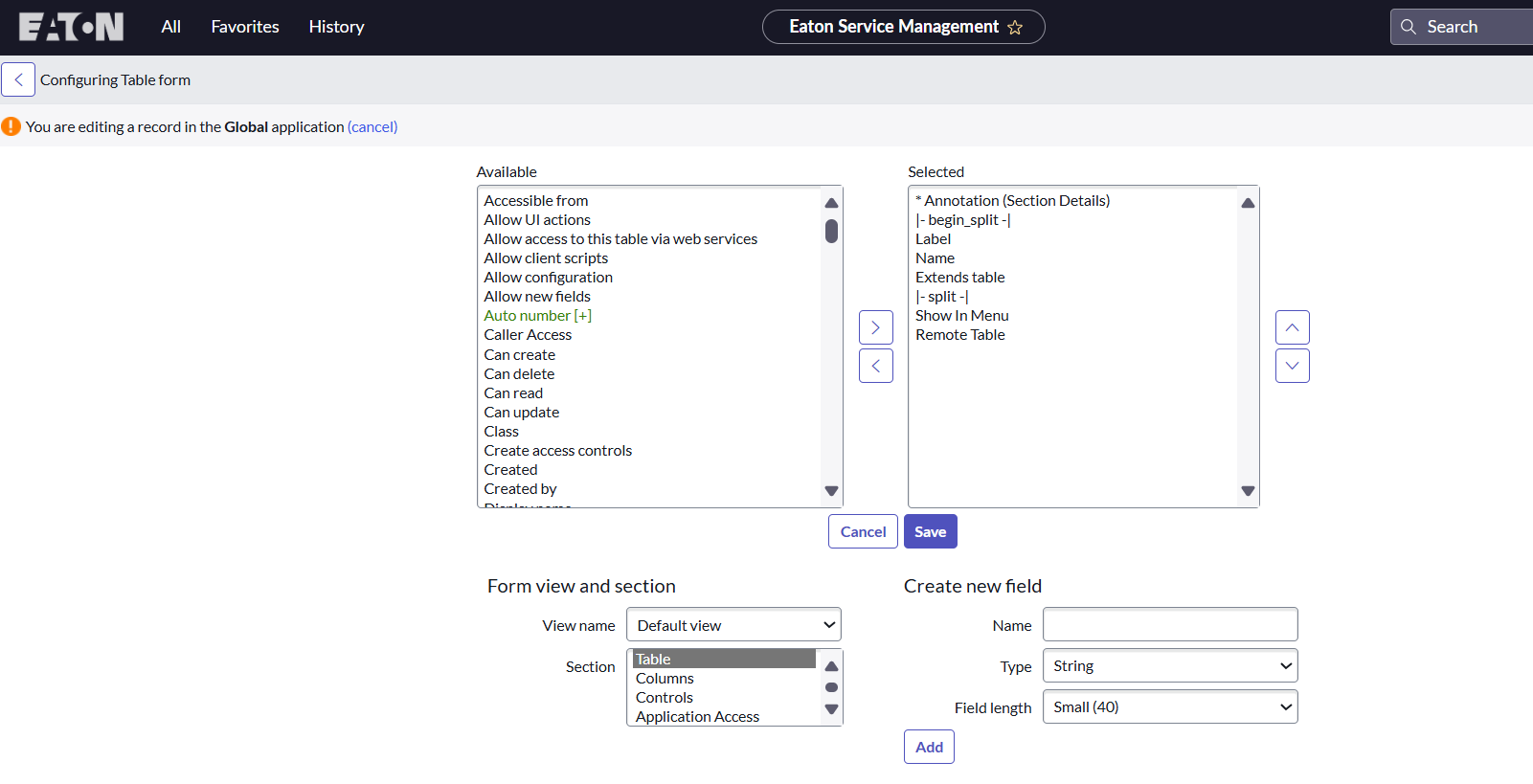Open the History menu
This screenshot has width=1533, height=784.
pos(336,27)
